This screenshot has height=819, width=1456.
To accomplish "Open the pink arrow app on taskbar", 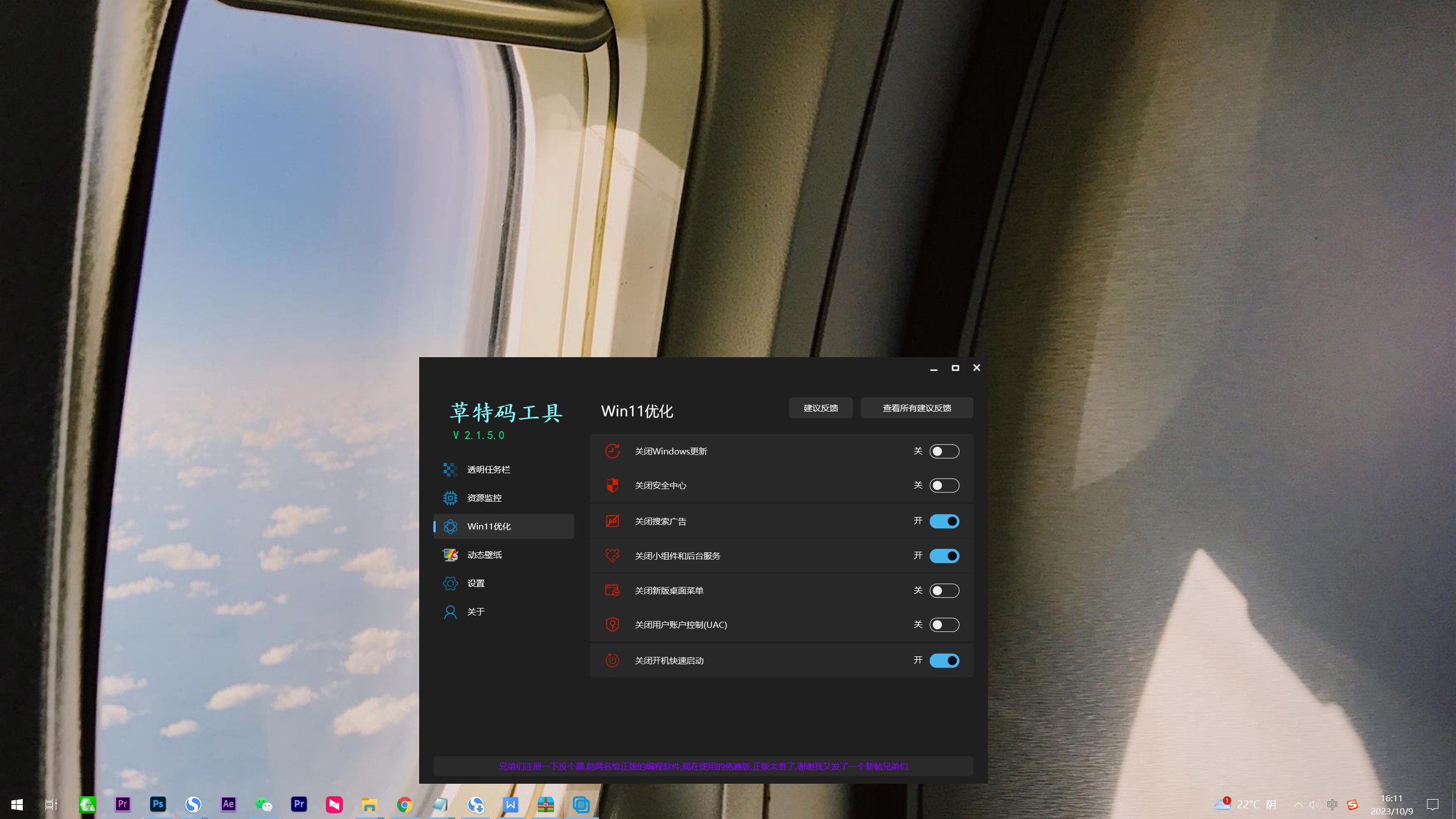I will [x=334, y=804].
